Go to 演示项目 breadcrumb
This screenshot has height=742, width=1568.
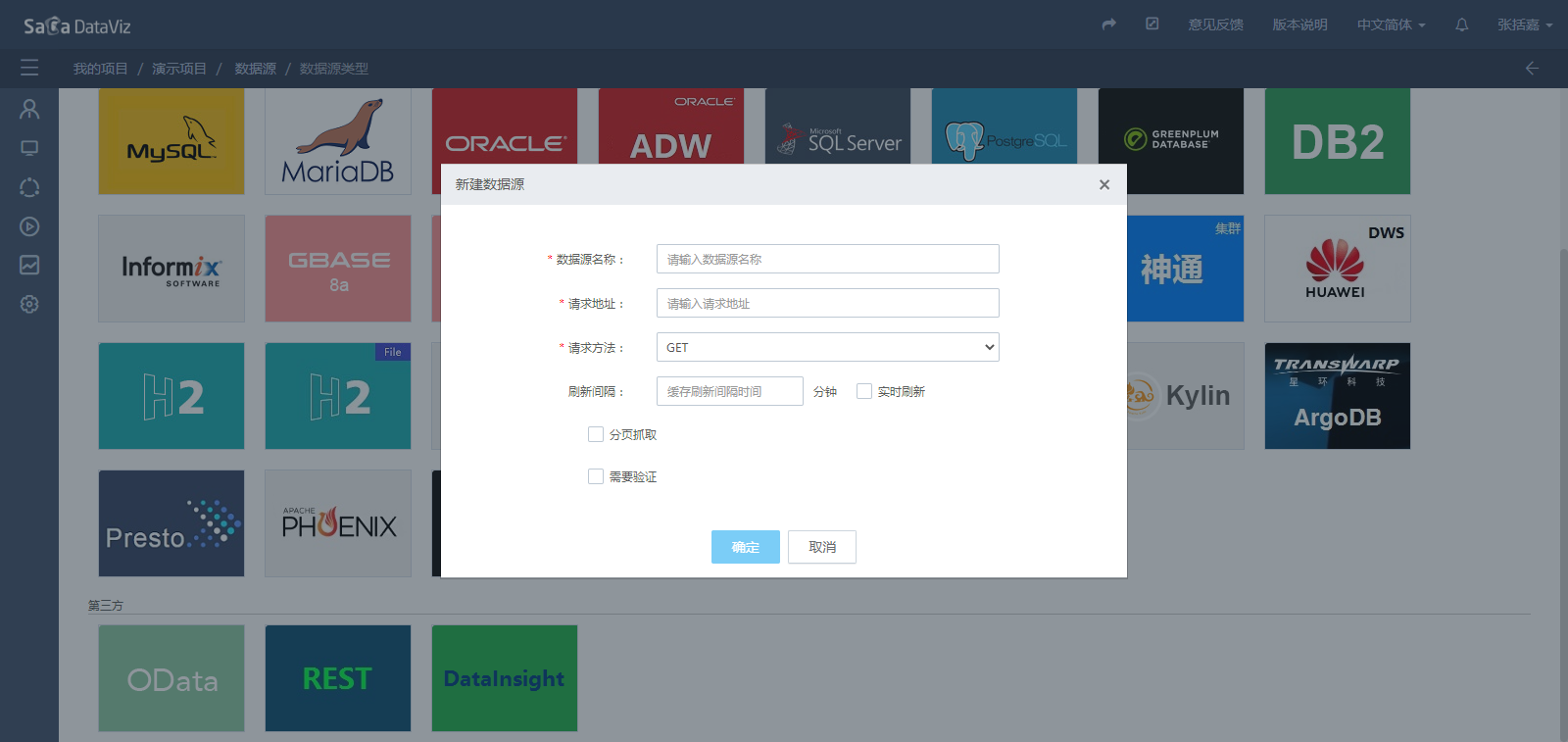pos(179,69)
